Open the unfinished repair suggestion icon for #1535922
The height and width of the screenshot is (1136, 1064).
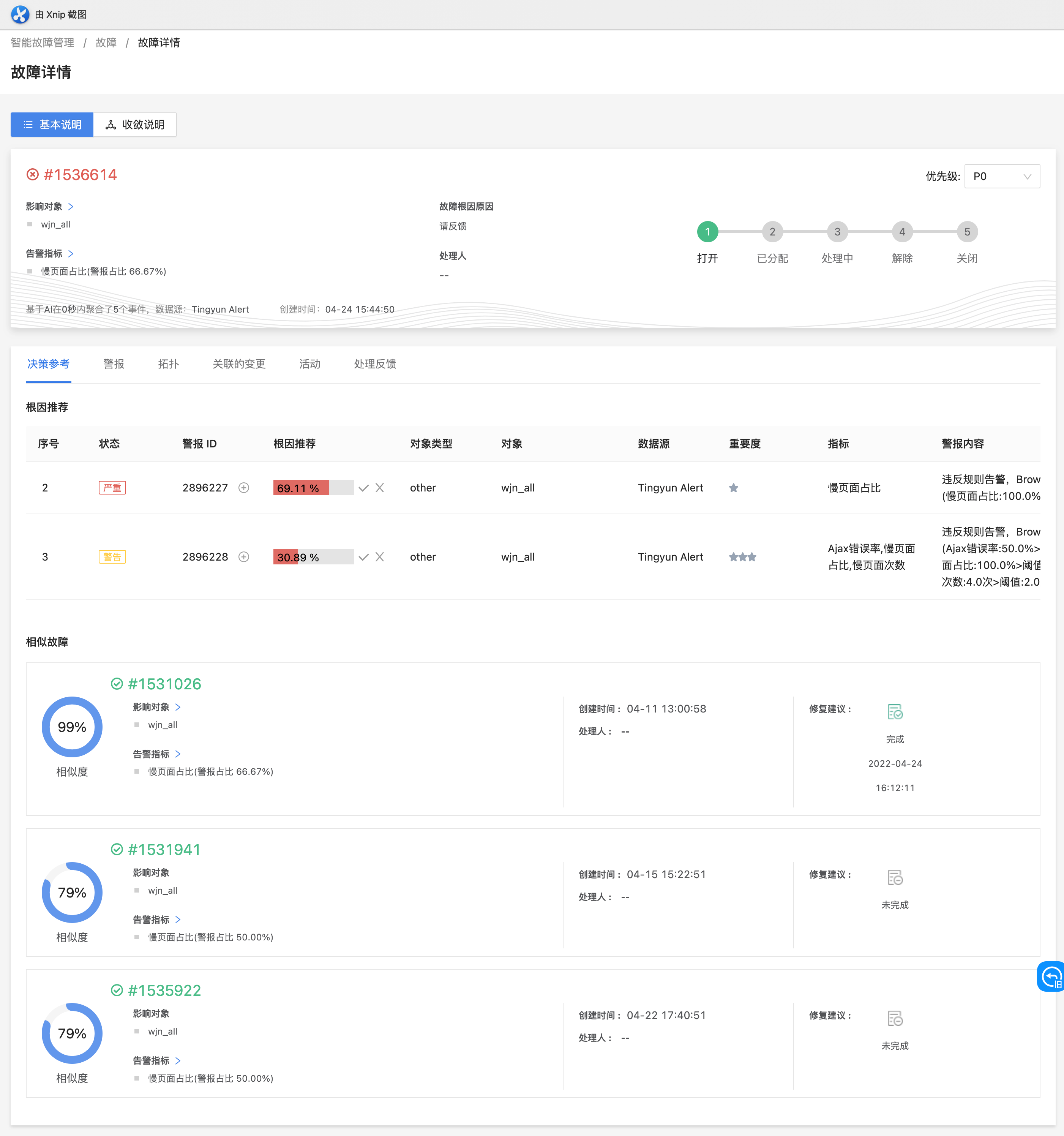895,1018
